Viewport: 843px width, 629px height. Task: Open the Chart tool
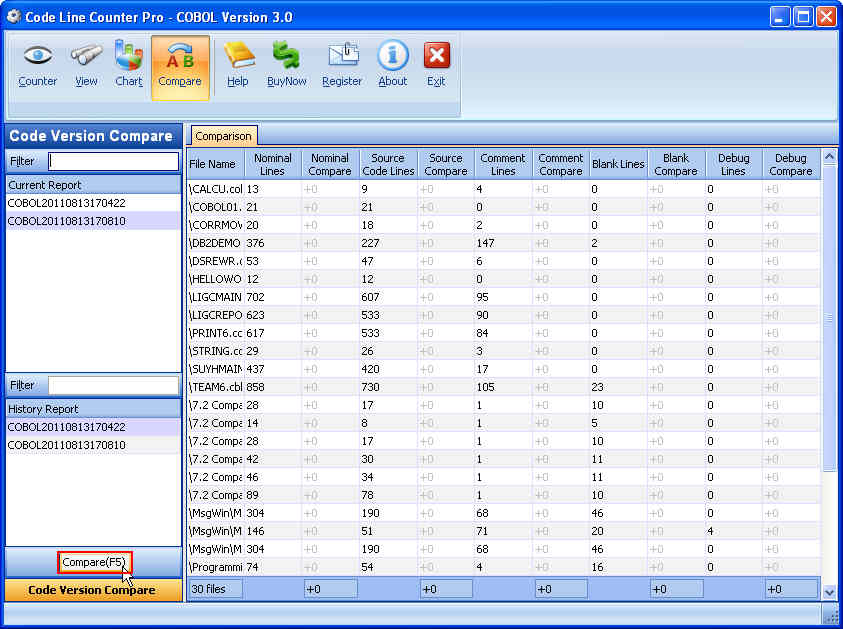pos(129,66)
